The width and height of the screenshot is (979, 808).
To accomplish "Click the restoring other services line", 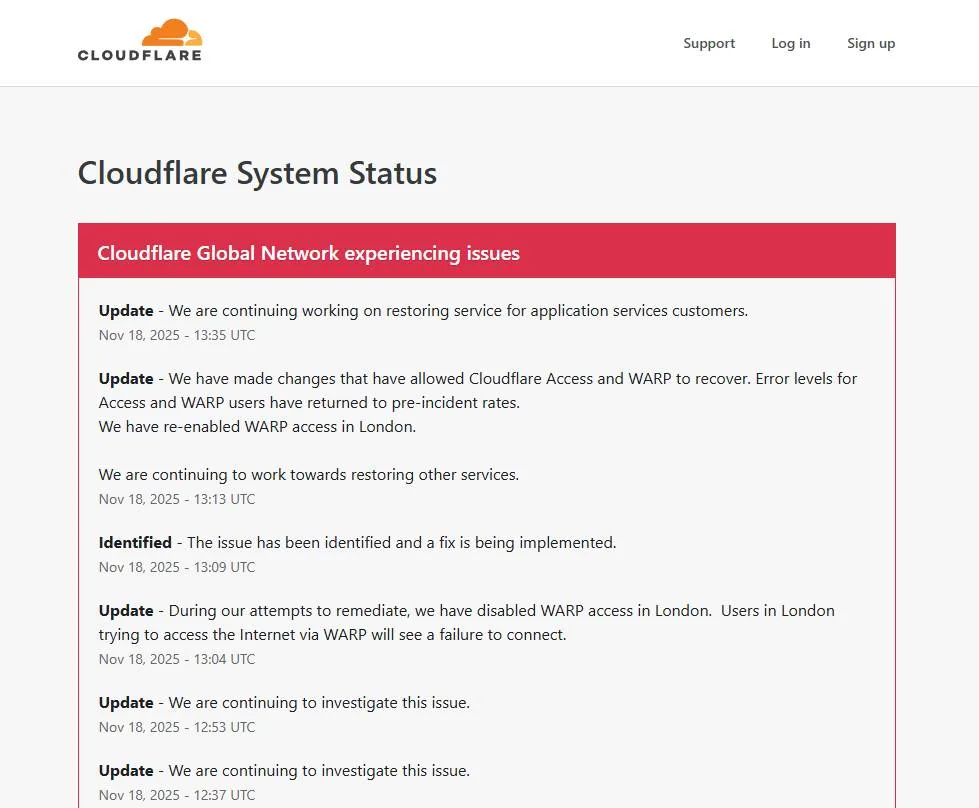I will tap(308, 475).
